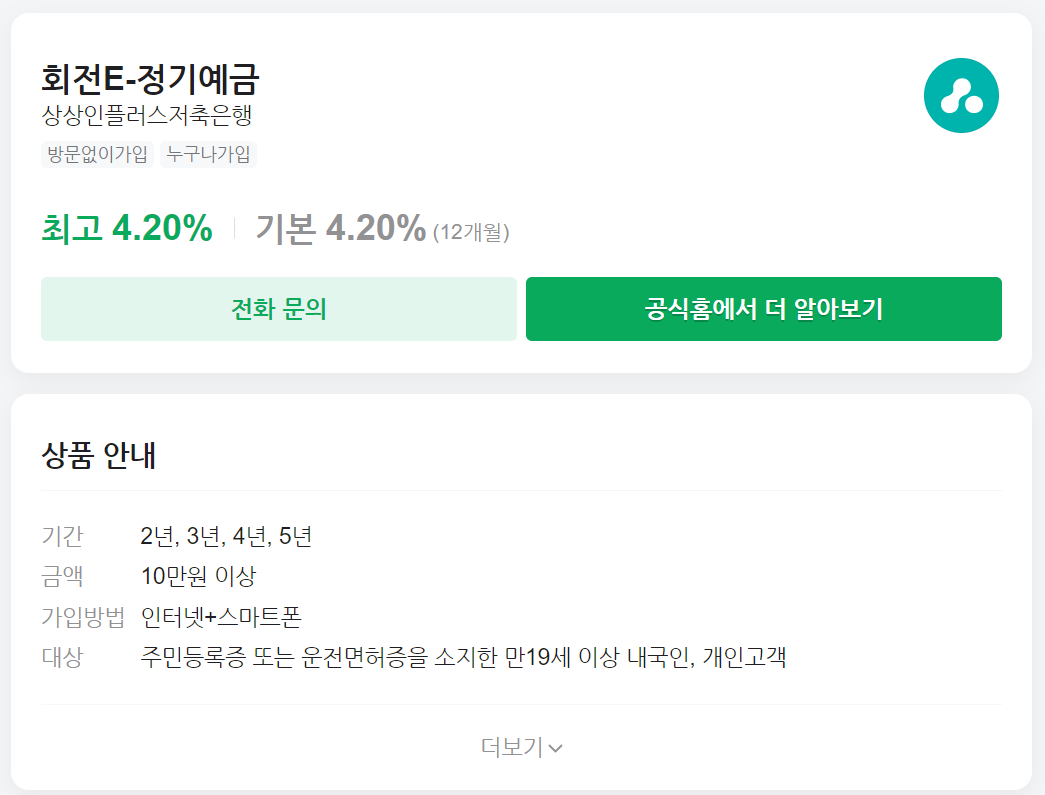Click the 최고 4.20% rate text

[125, 228]
